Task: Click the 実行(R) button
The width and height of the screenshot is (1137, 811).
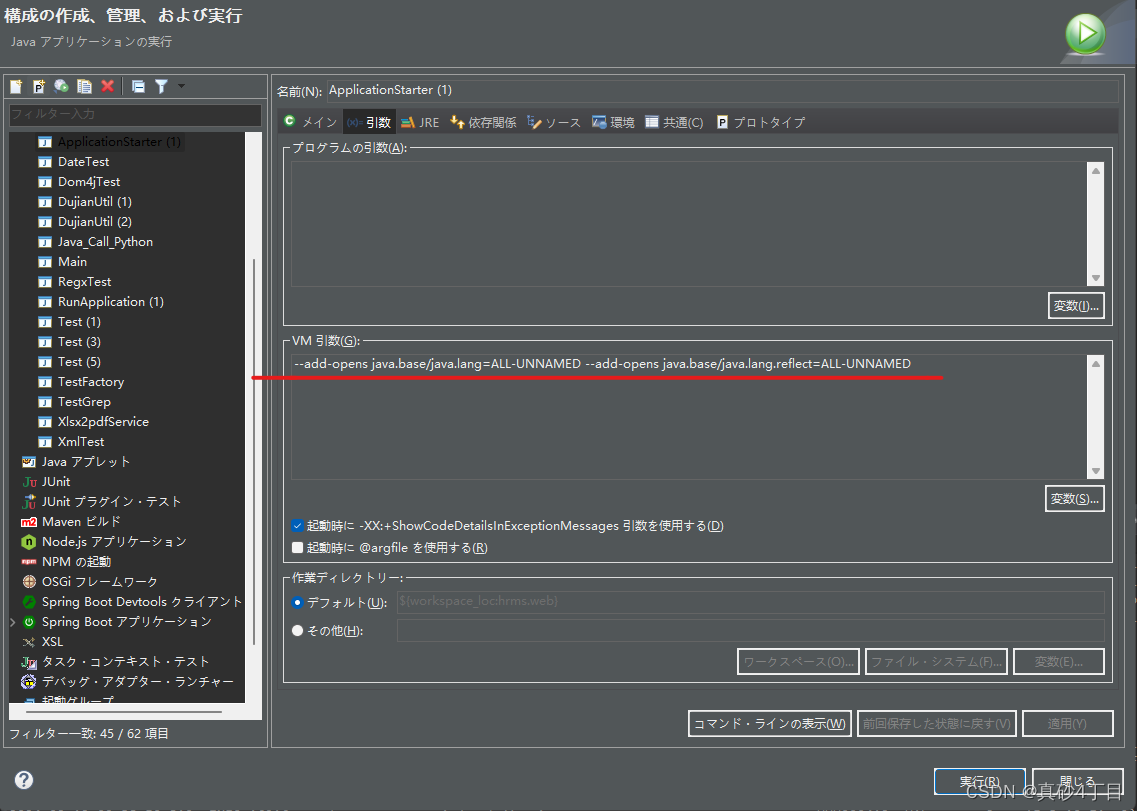Action: [980, 782]
